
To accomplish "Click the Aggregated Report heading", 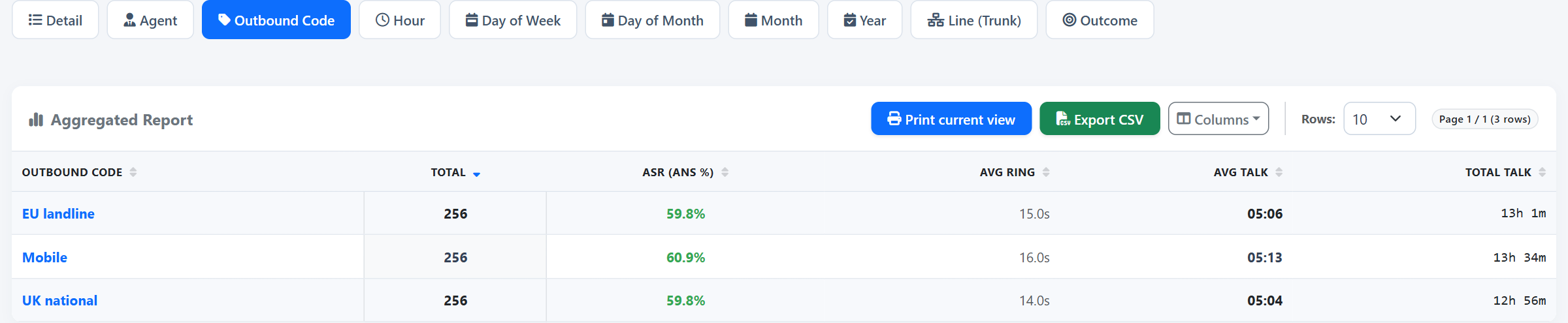I will [122, 120].
